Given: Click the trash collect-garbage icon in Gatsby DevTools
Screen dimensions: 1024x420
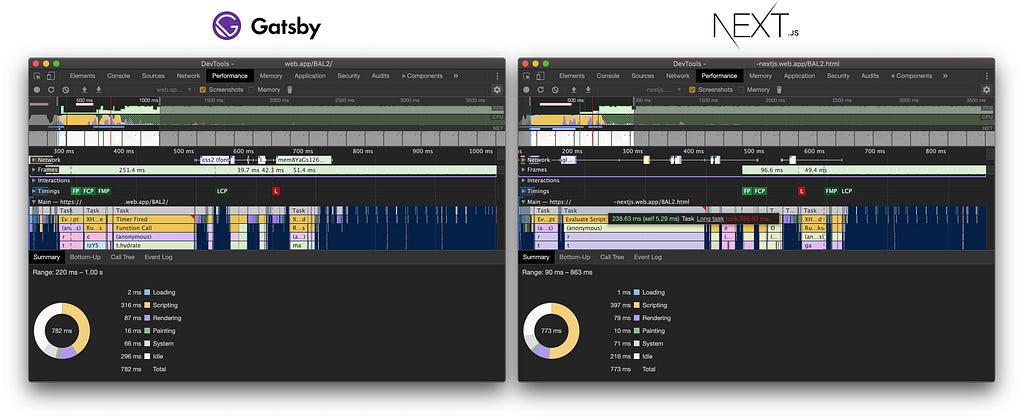Looking at the screenshot, I should click(290, 89).
